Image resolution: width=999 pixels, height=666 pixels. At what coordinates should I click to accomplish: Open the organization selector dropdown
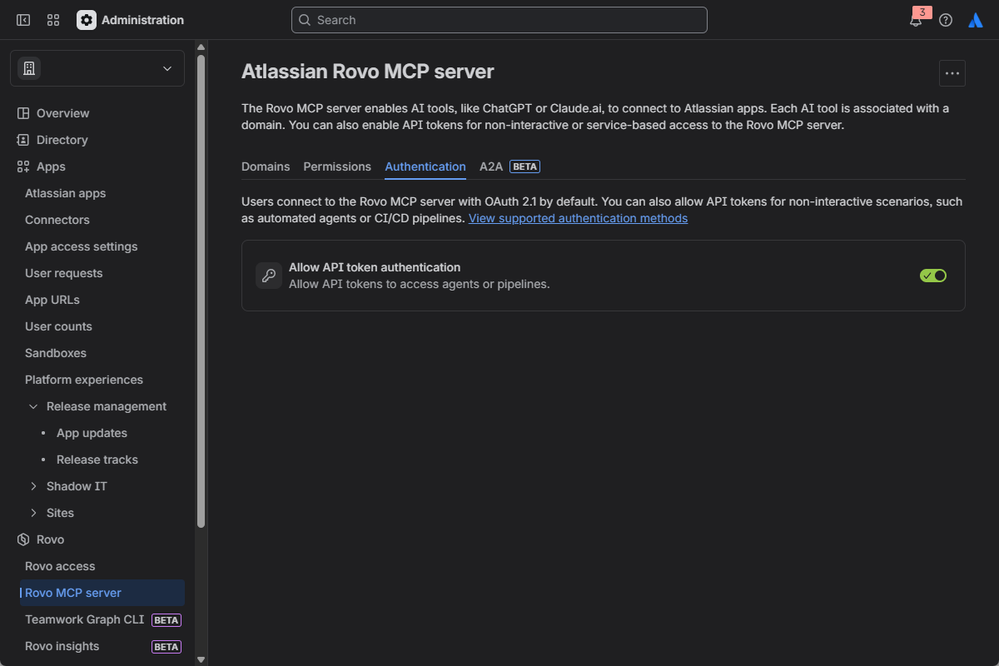(x=97, y=68)
